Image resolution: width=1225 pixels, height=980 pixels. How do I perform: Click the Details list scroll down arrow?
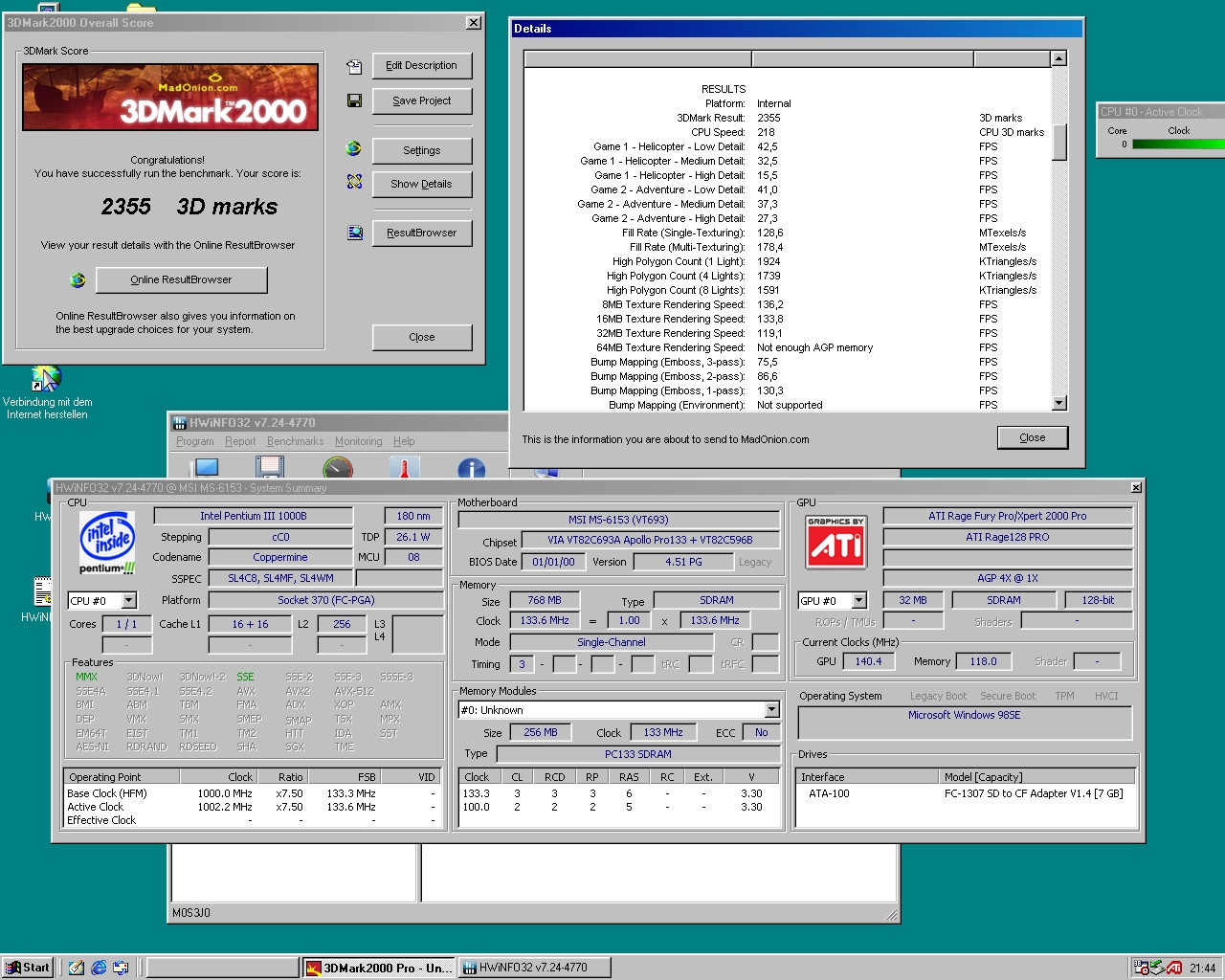tap(1058, 403)
